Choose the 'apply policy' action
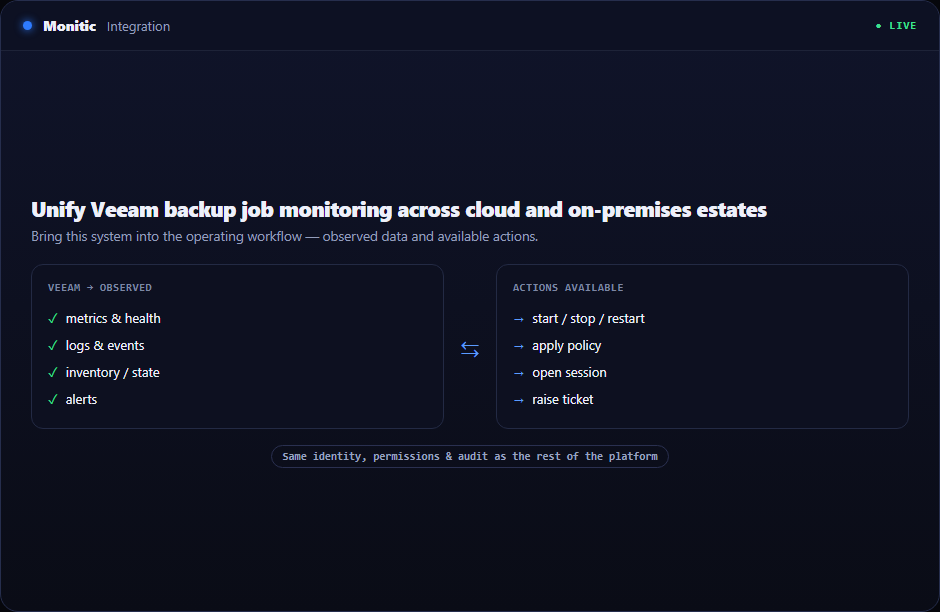The height and width of the screenshot is (612, 940). tap(567, 345)
